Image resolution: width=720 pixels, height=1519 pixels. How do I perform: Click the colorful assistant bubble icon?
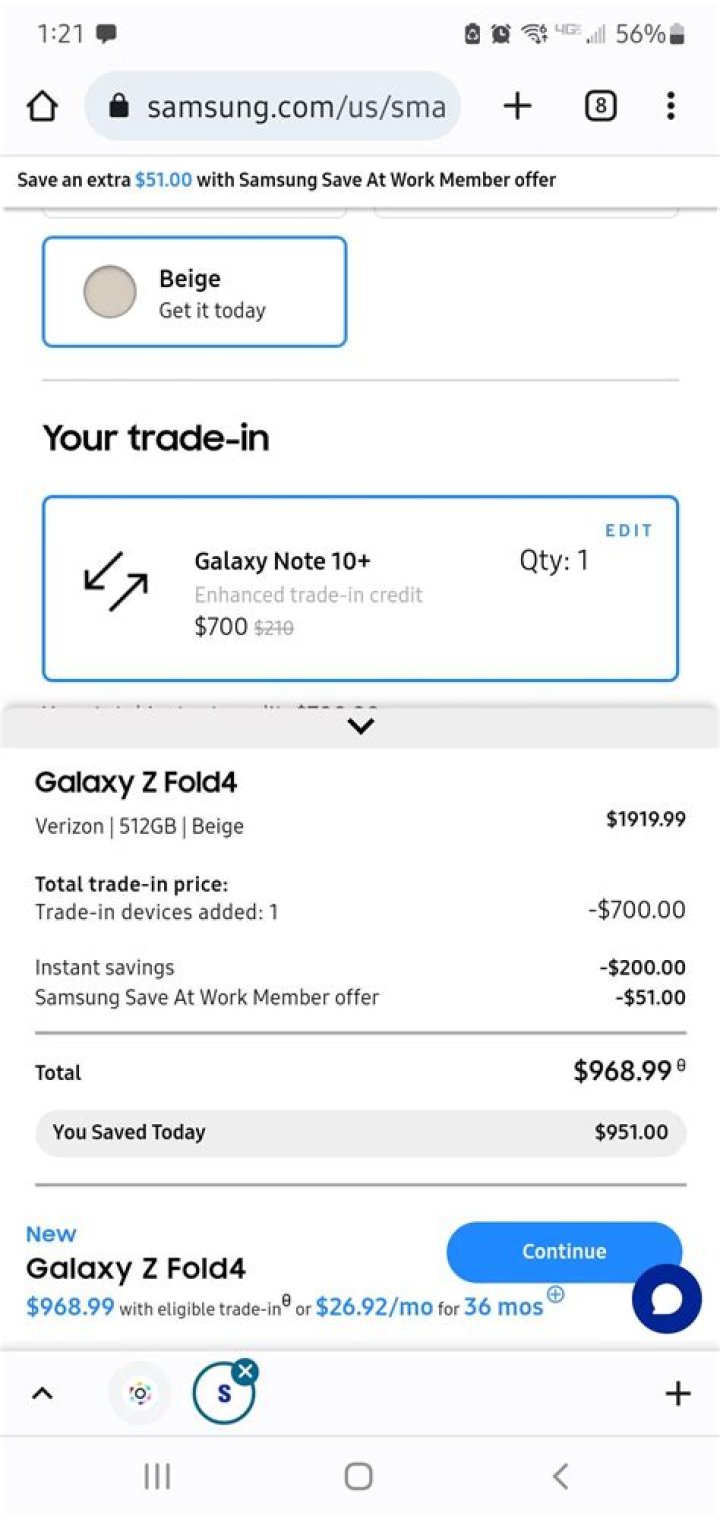(140, 1392)
